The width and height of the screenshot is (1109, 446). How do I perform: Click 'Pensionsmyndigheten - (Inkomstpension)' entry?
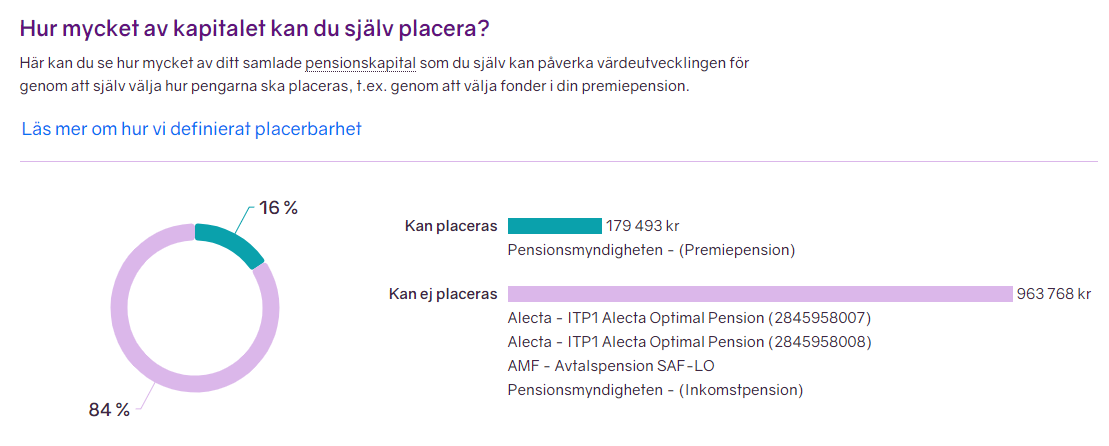(655, 390)
